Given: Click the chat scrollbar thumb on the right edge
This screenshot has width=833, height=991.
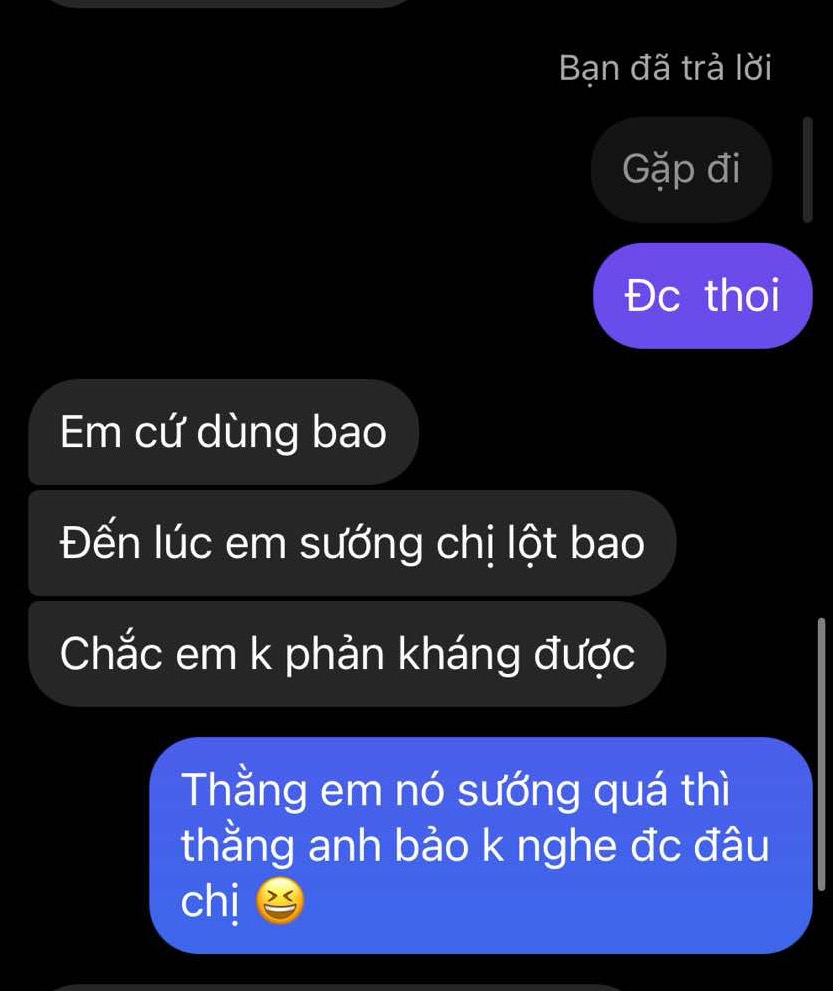Looking at the screenshot, I should pos(821,754).
